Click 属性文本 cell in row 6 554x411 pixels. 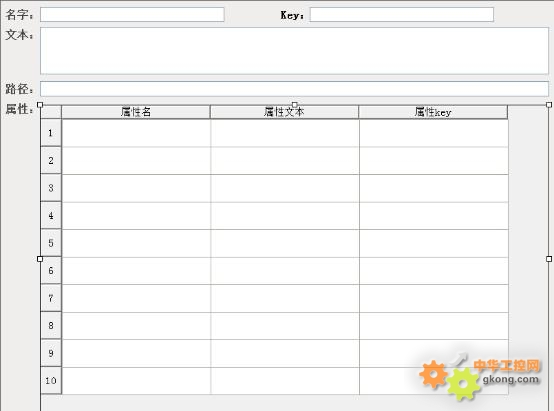pos(285,271)
